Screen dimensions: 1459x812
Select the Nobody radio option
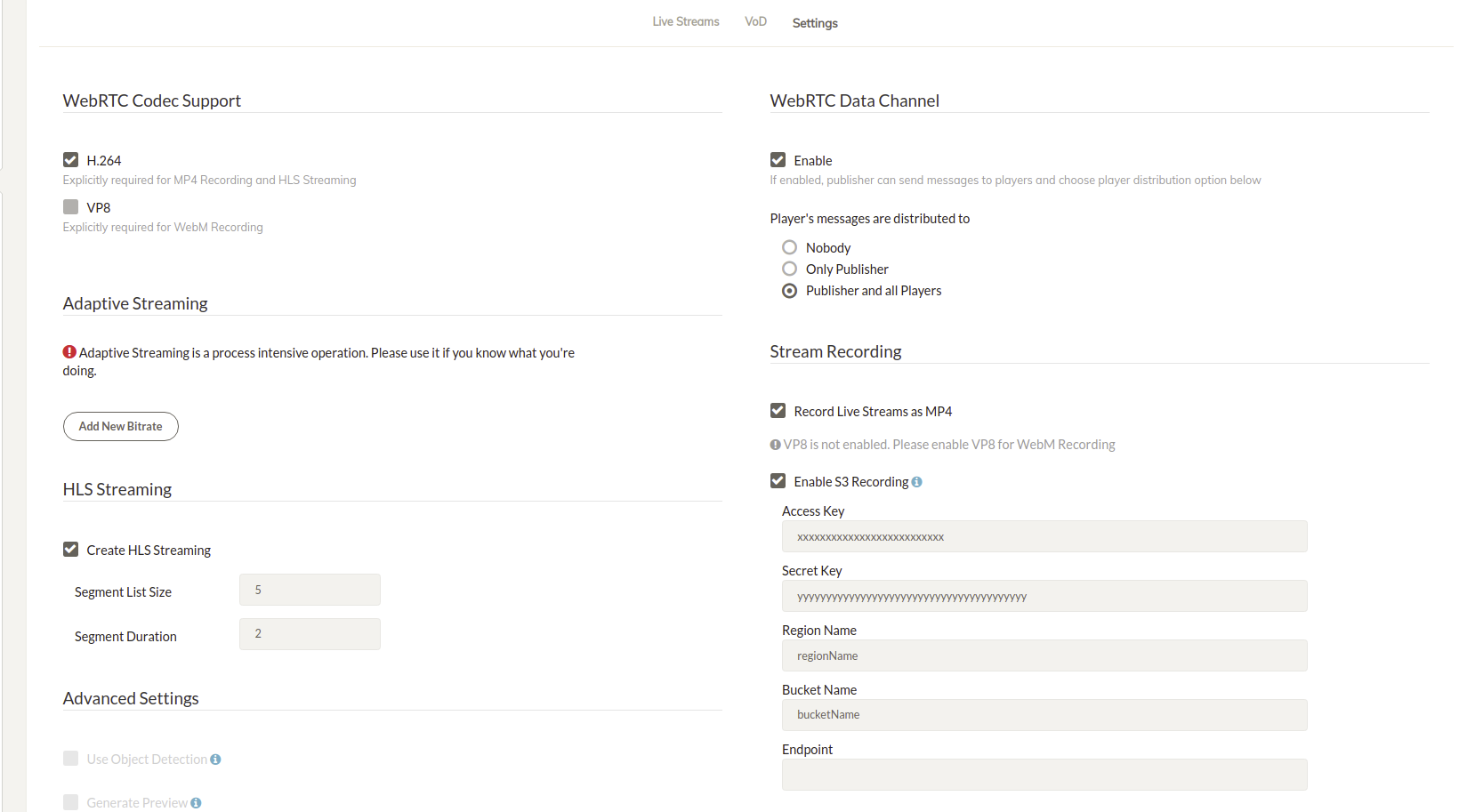point(789,247)
